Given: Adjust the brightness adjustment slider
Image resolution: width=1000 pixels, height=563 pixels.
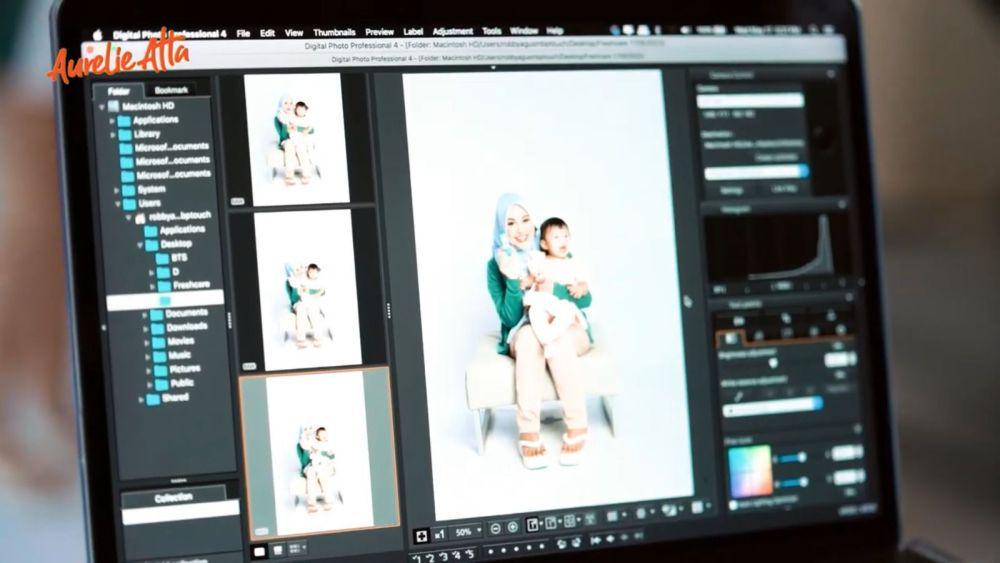Looking at the screenshot, I should coord(774,363).
